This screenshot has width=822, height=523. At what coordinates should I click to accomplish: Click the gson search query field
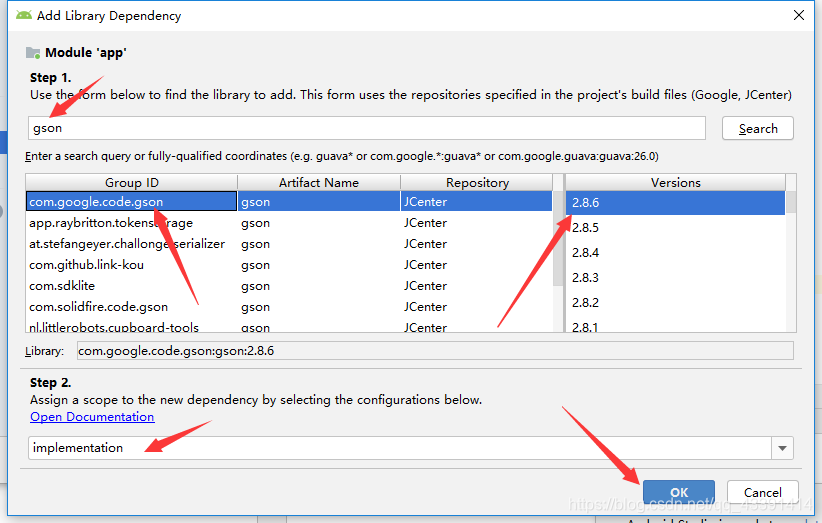click(x=366, y=128)
